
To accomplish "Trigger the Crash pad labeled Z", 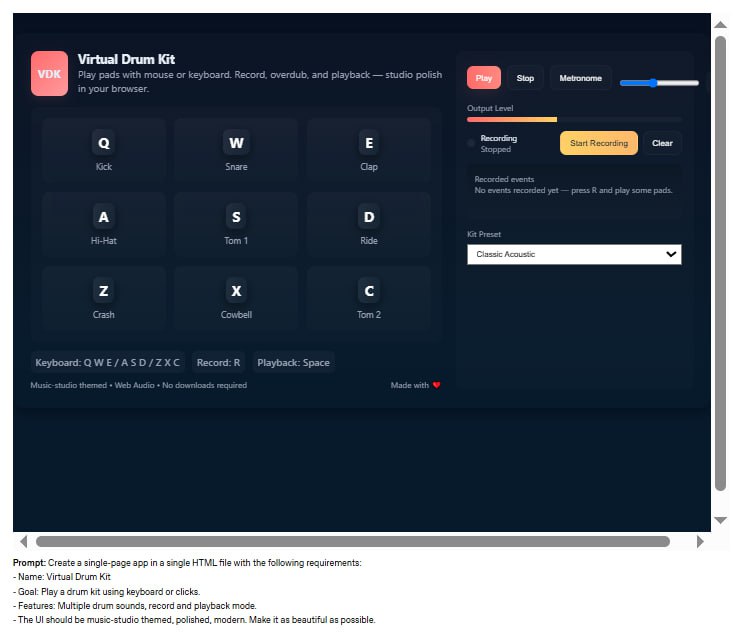I will [x=104, y=299].
